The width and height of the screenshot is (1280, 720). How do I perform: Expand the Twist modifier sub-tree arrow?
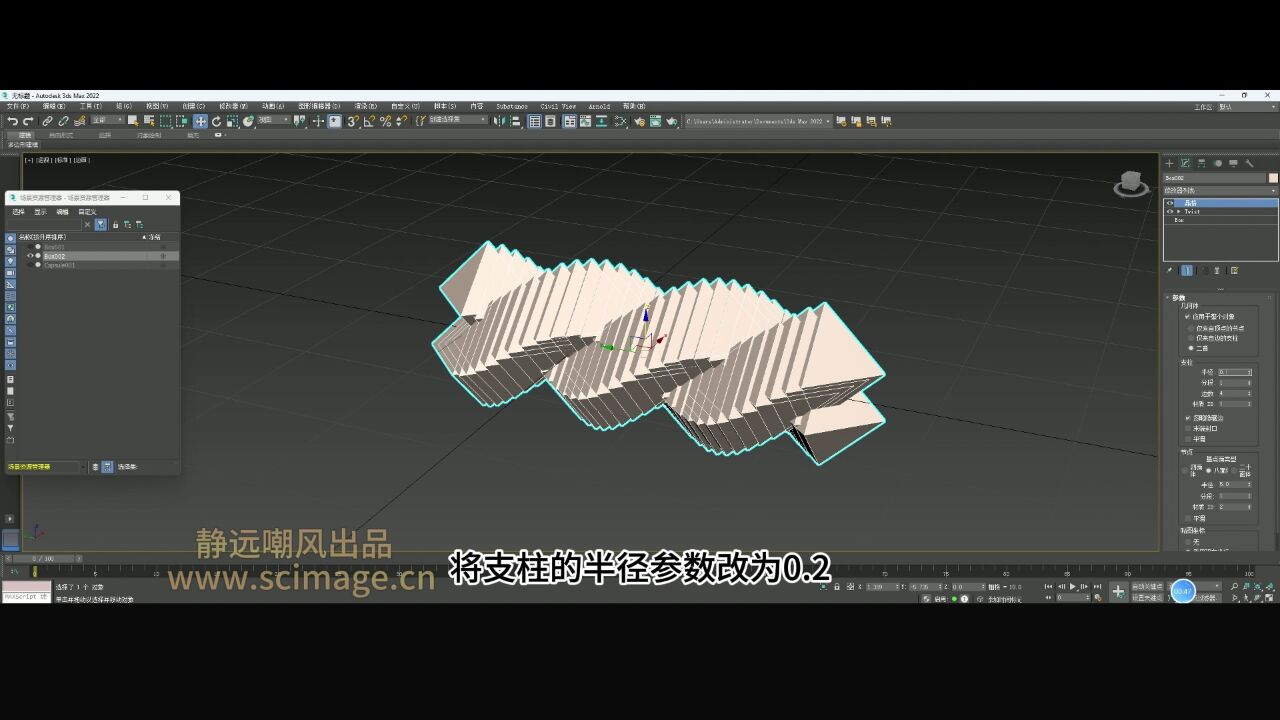[1178, 211]
